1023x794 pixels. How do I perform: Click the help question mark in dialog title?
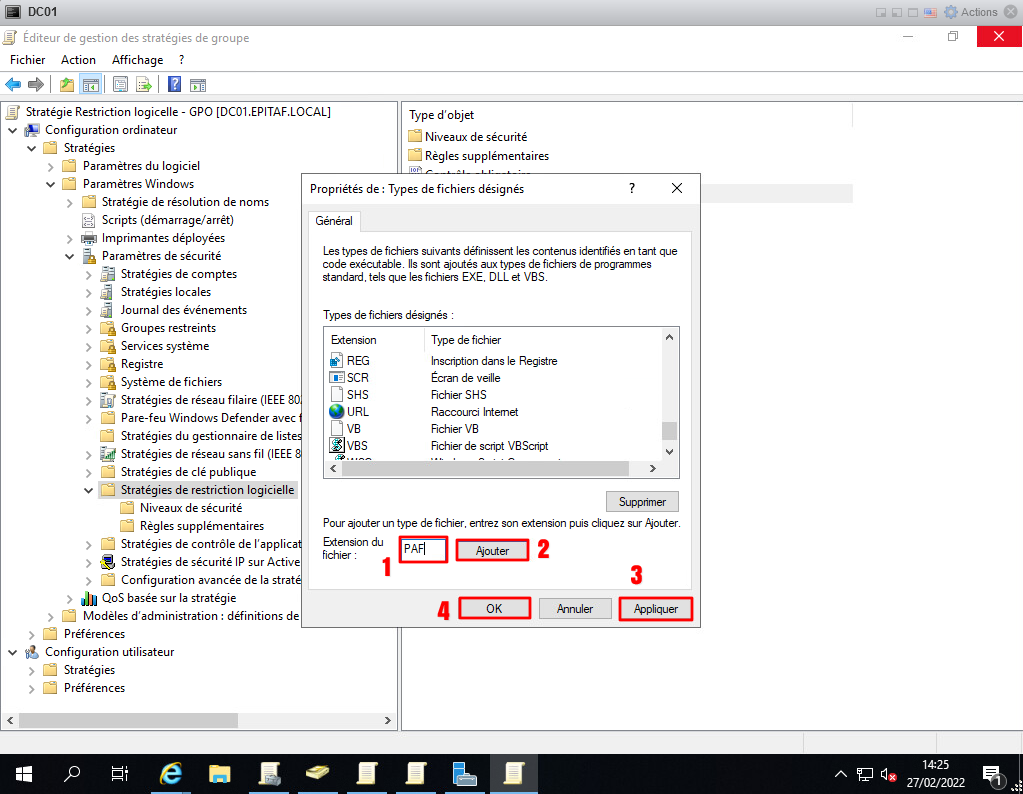pos(631,188)
